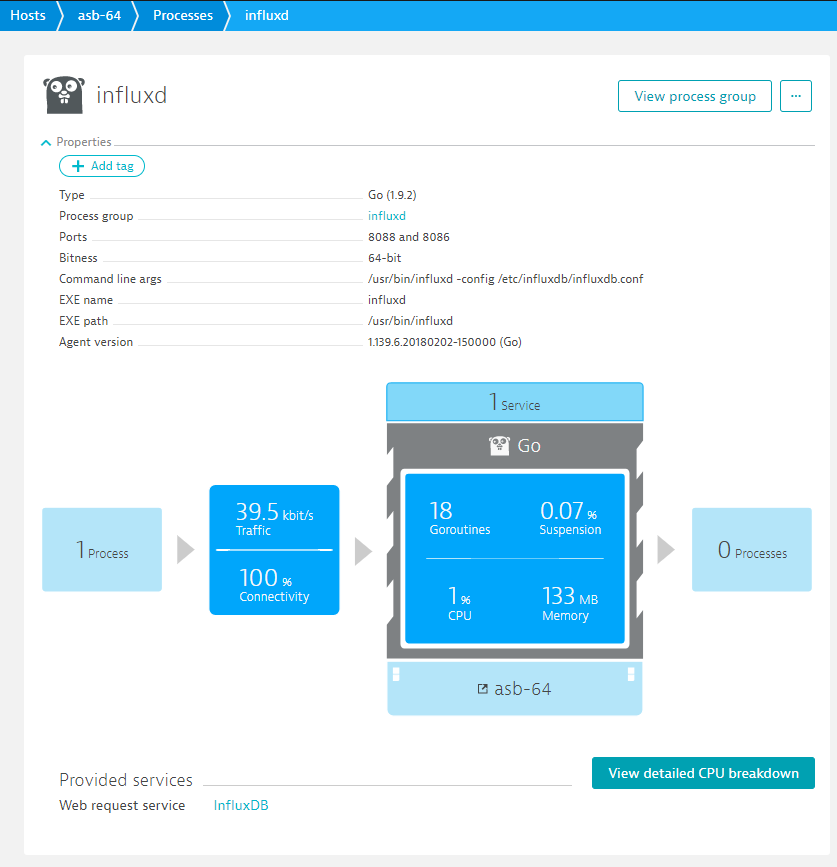Select the 18 Goroutines metric
The width and height of the screenshot is (837, 867).
click(460, 518)
